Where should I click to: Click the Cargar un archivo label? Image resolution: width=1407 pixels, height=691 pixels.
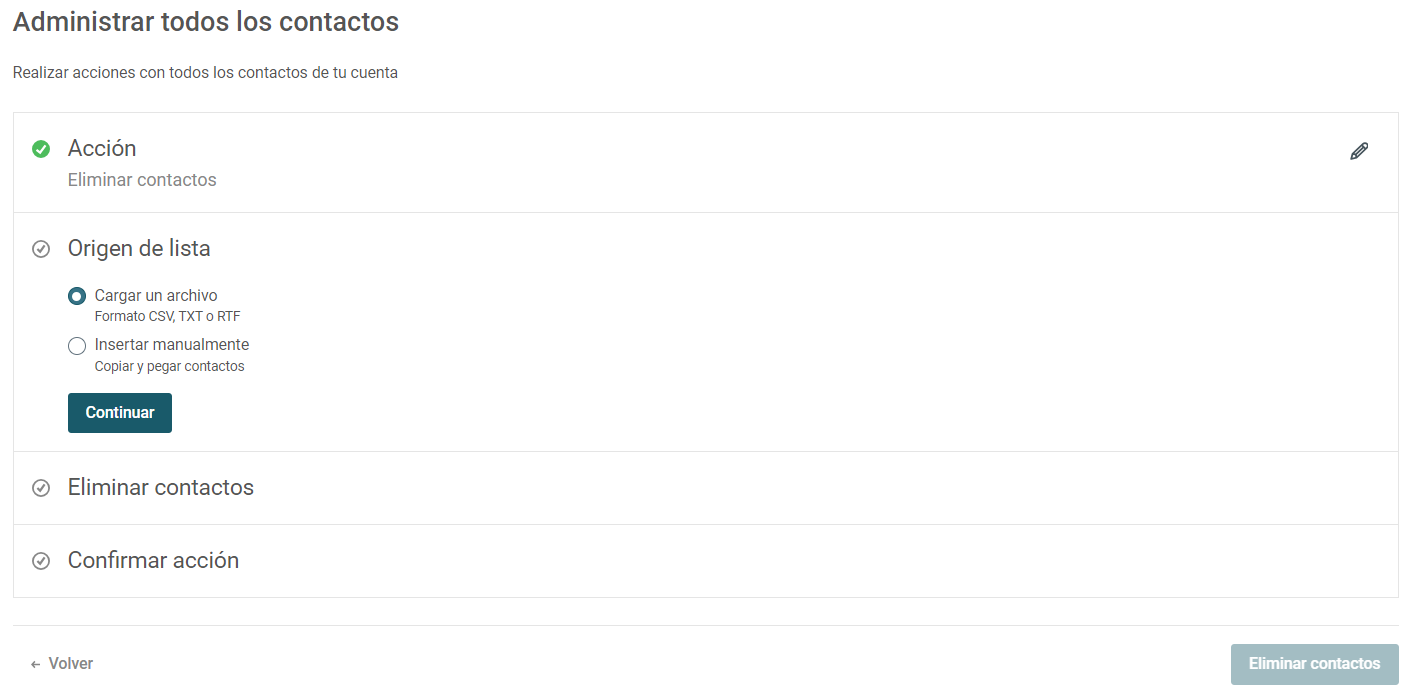click(156, 295)
